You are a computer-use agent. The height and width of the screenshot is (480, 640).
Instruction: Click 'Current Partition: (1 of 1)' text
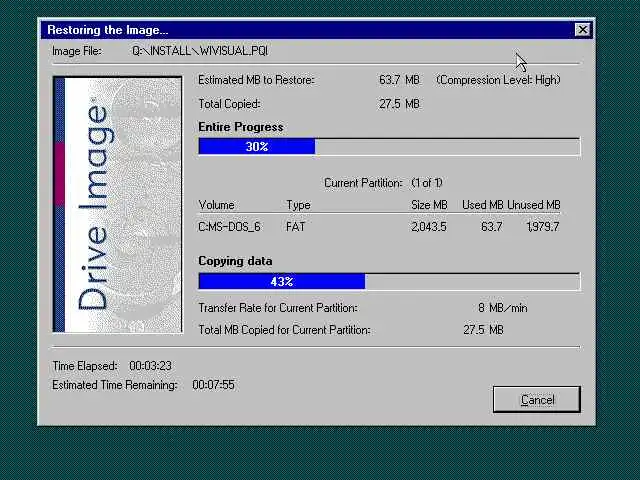tap(383, 183)
